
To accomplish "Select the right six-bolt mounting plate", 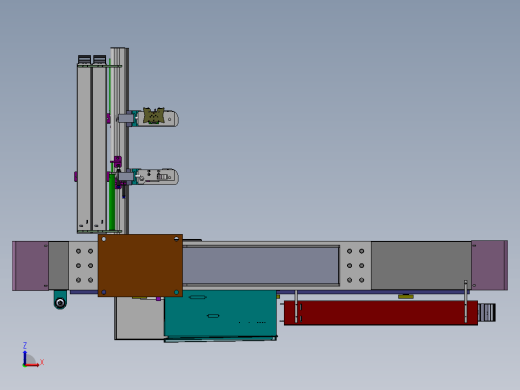I will (x=355, y=266).
